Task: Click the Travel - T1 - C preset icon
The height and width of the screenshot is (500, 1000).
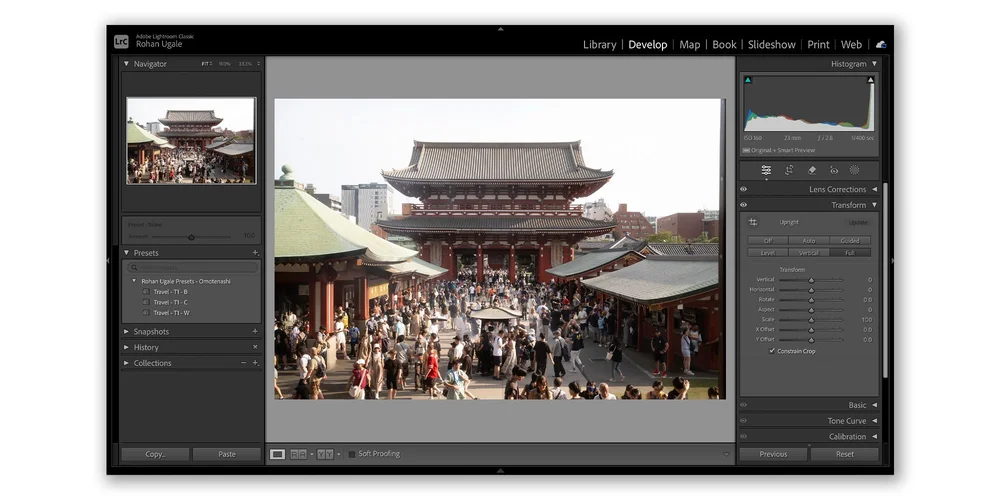Action: (146, 302)
